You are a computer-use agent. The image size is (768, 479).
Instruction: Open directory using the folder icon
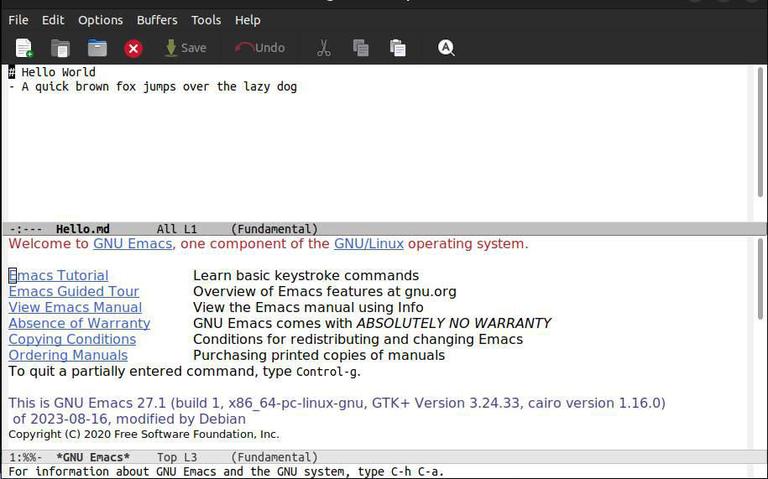[97, 48]
